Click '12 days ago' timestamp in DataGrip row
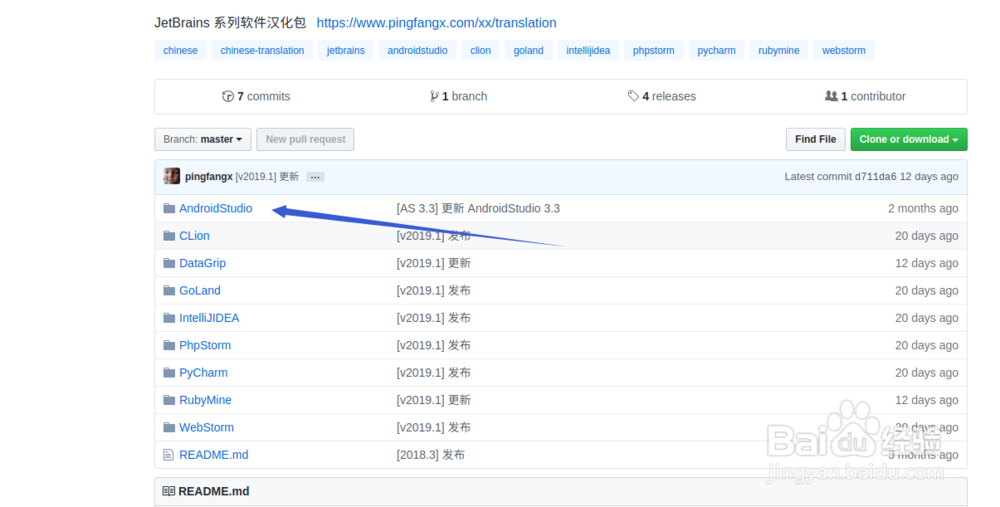The image size is (1000, 507). [927, 263]
